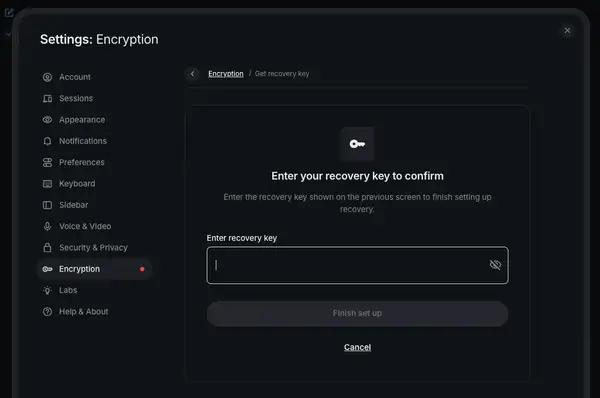The image size is (600, 398).
Task: Close the Settings dialog
Action: point(567,31)
